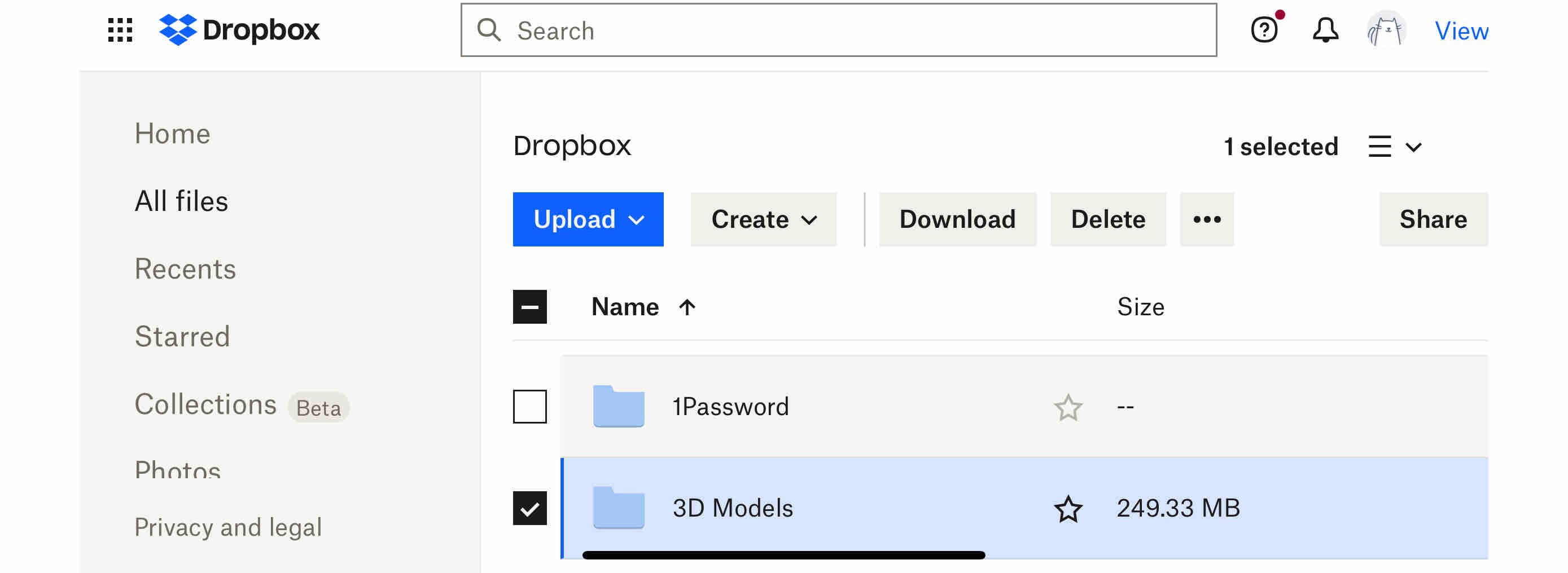1568x573 pixels.
Task: Star the 3D Models folder
Action: pyautogui.click(x=1068, y=509)
